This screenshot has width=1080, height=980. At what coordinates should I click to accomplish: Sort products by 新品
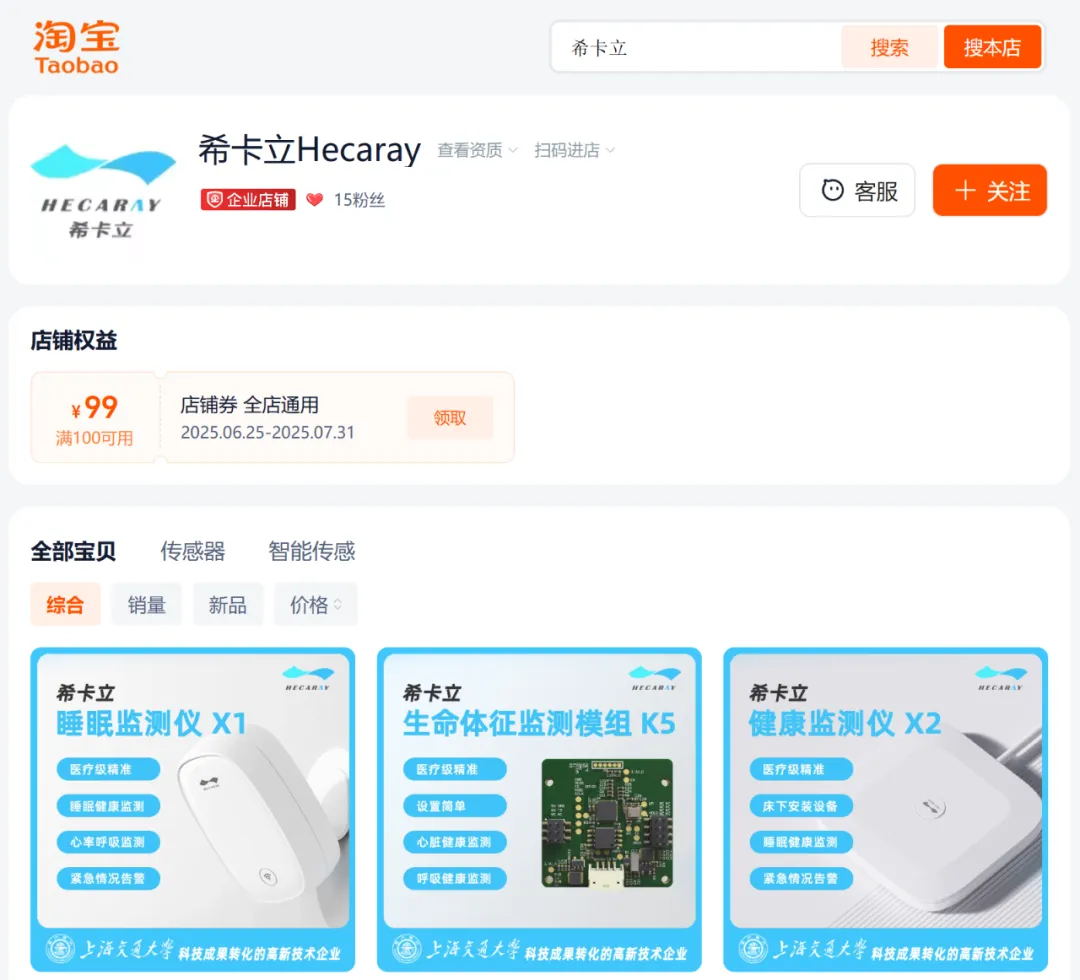(x=228, y=605)
